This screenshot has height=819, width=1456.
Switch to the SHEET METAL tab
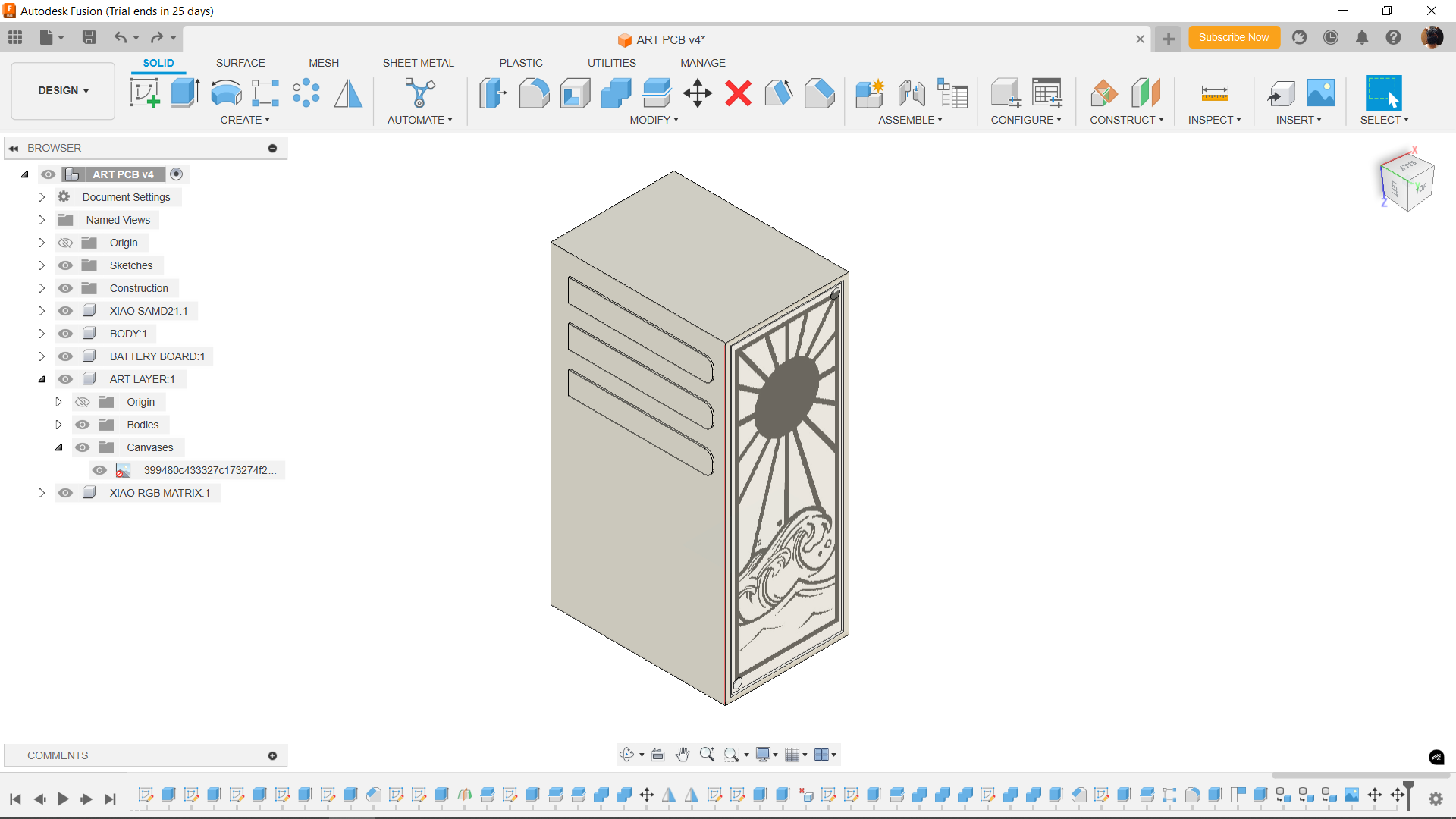(x=418, y=63)
